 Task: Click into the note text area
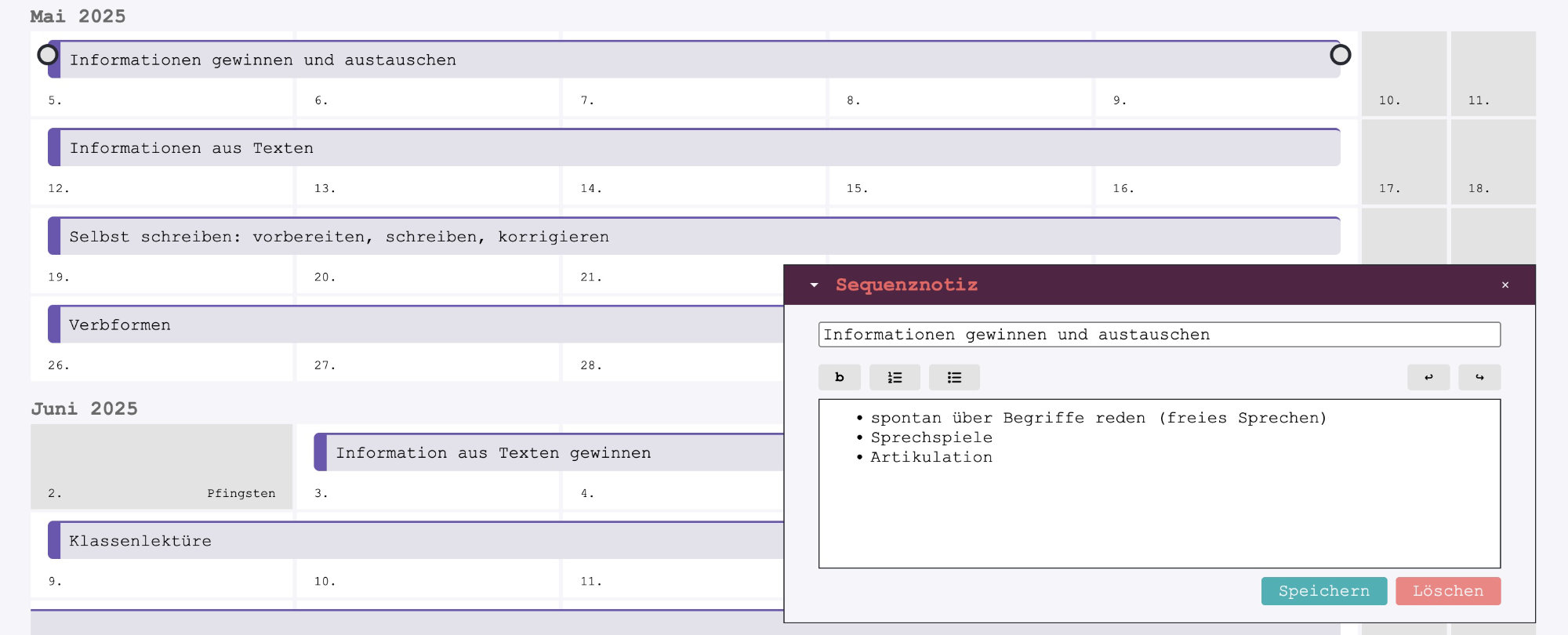(x=1159, y=510)
